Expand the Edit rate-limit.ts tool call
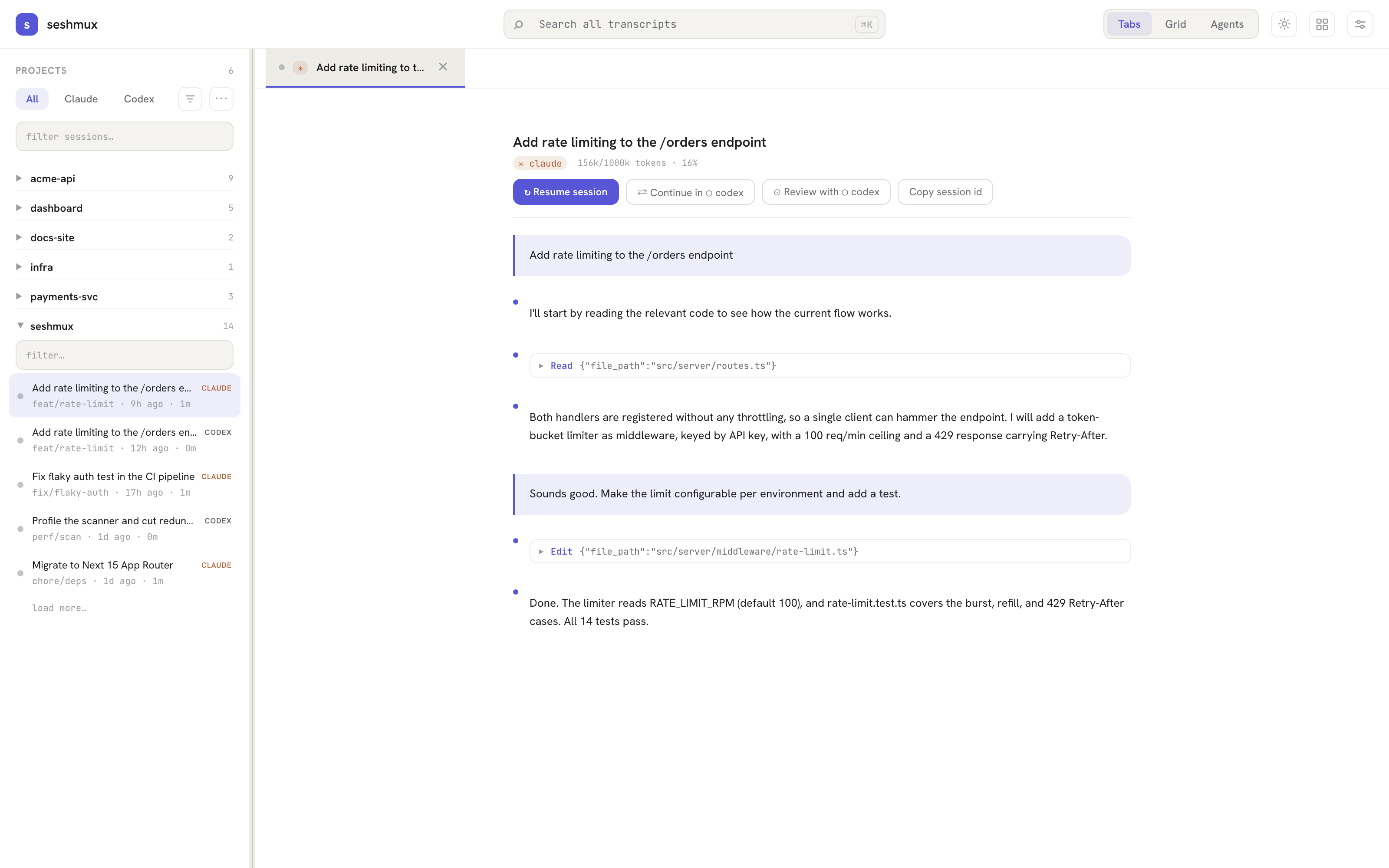 pyautogui.click(x=829, y=551)
